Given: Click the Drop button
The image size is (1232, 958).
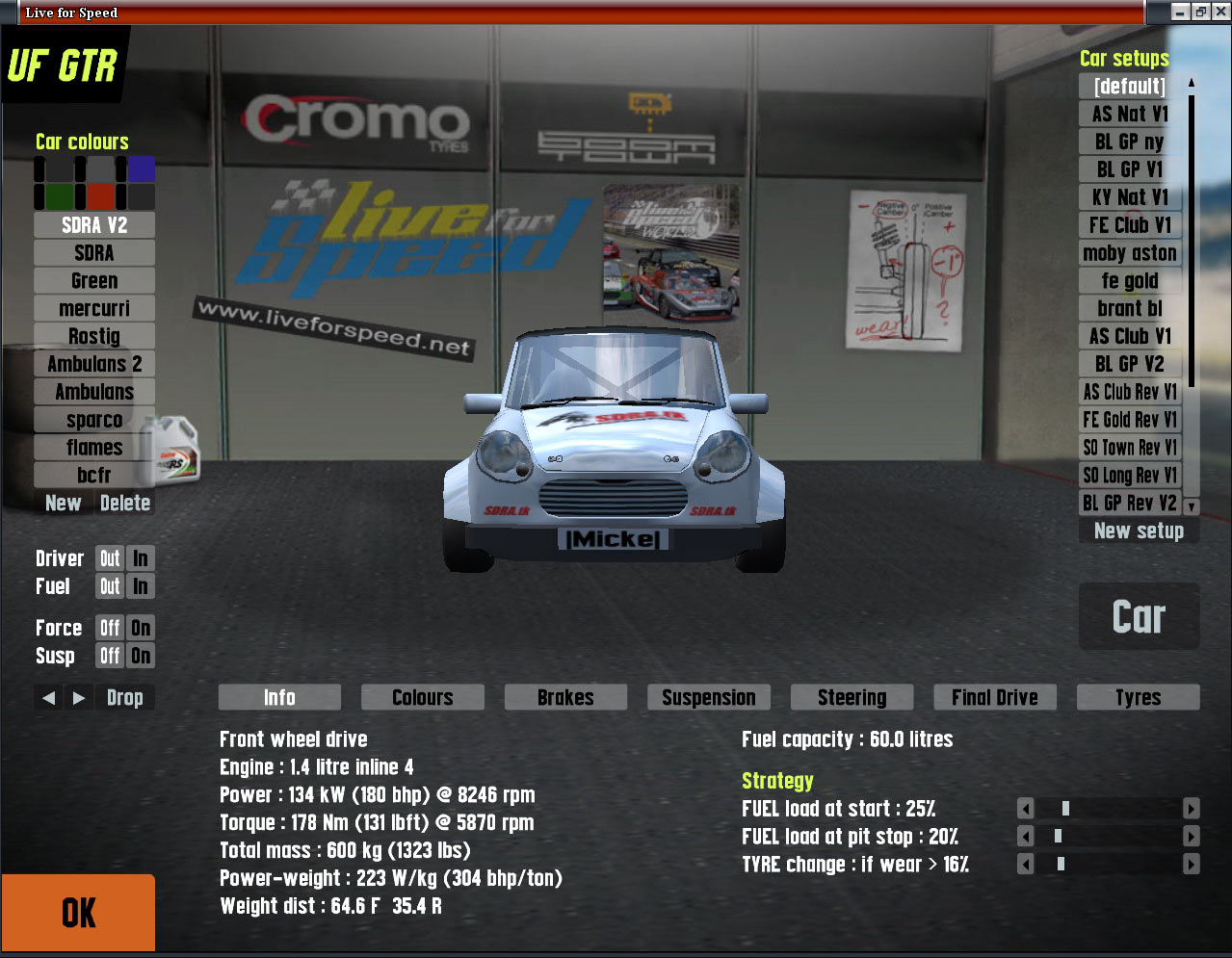Looking at the screenshot, I should click(x=125, y=698).
